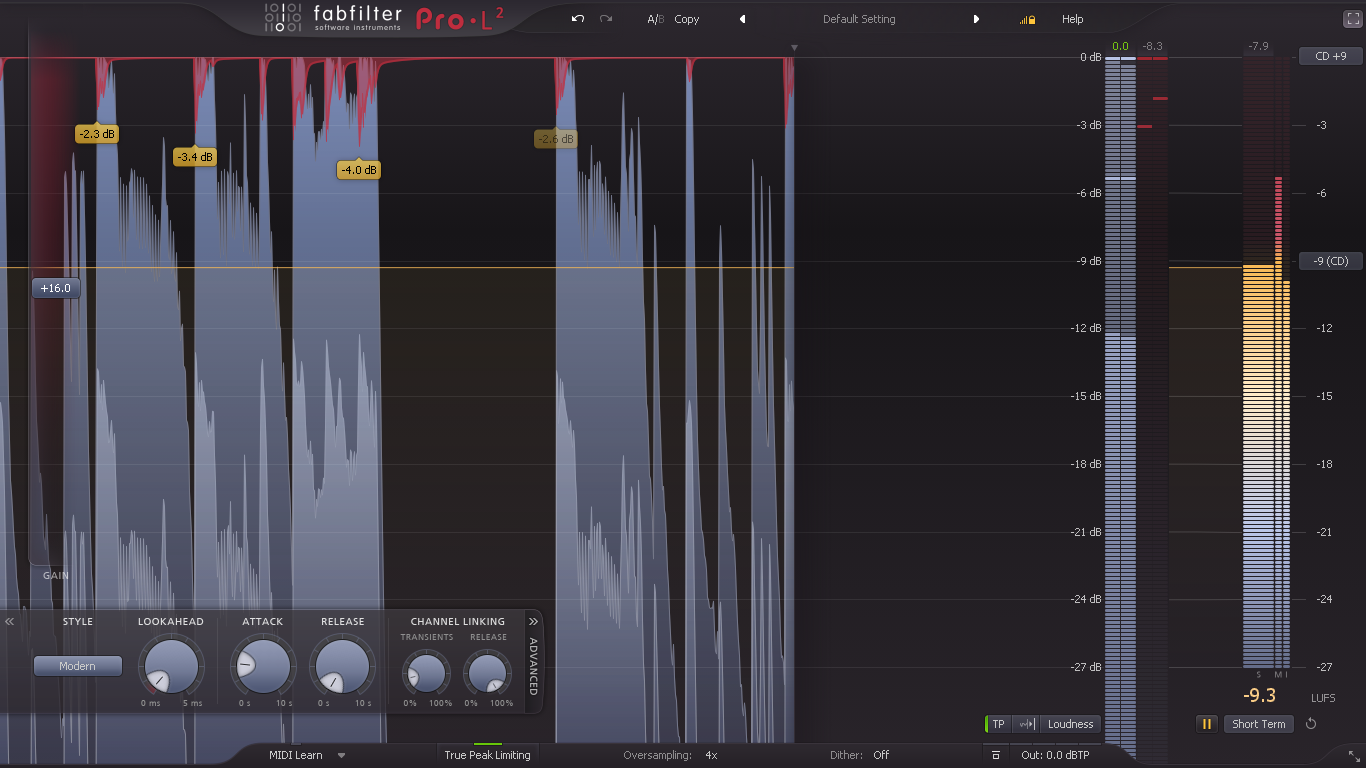Screen dimensions: 1366x768
Task: Click the -9 (CD) loudness target marker
Action: 1331,261
